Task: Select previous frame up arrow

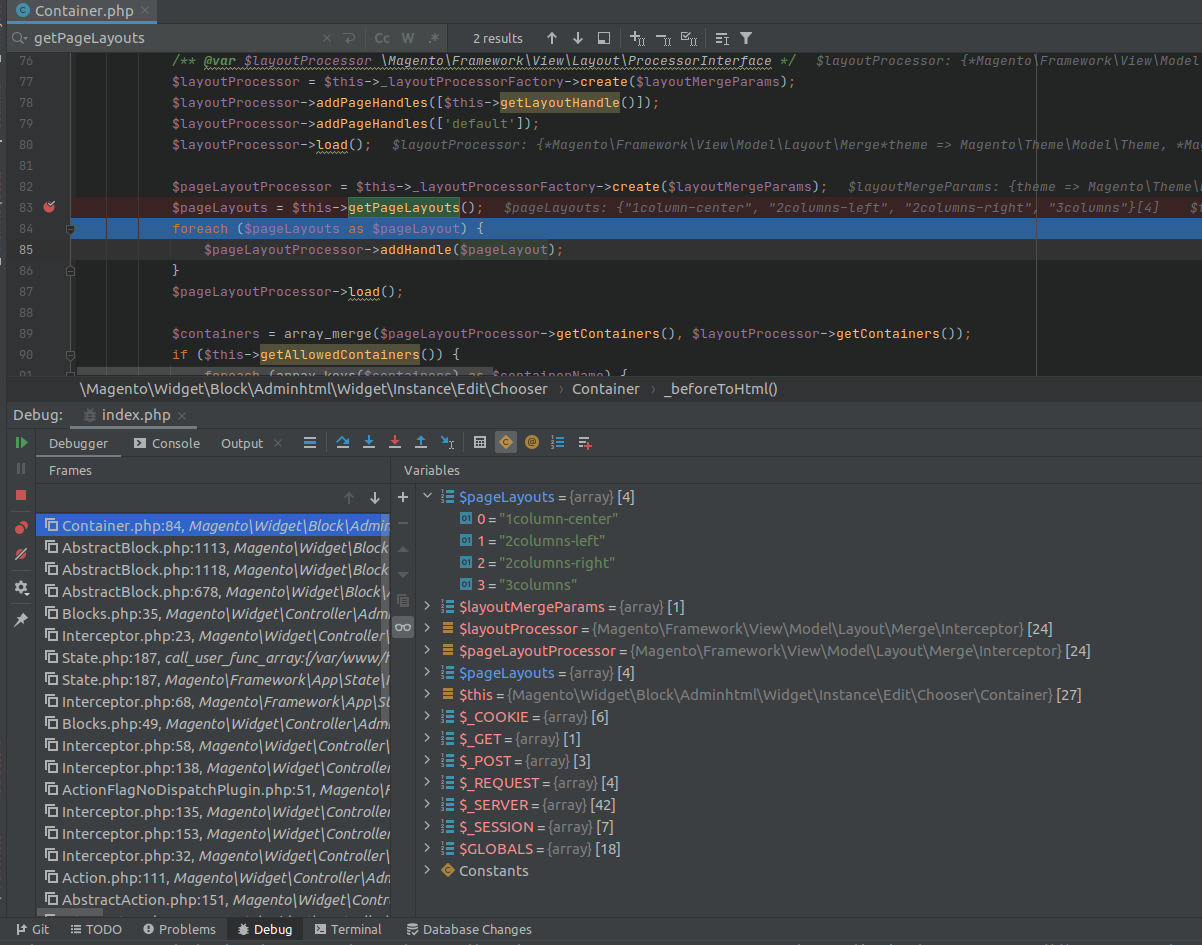Action: 349,498
